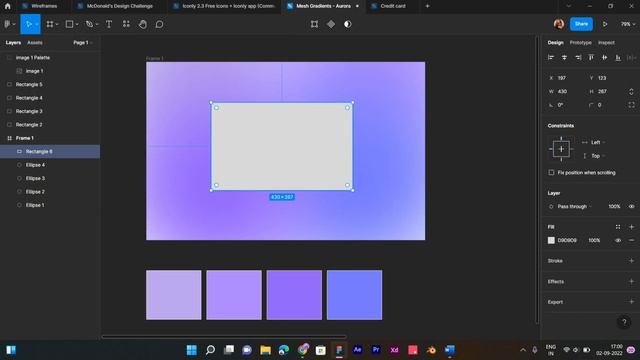The image size is (640, 360).
Task: Click the Use as mask icon
Action: coord(347,24)
